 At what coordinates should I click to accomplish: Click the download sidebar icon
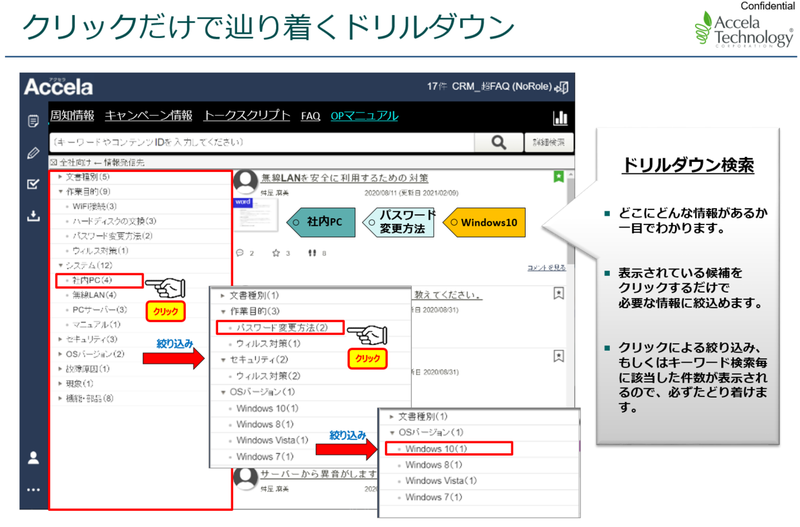click(33, 216)
